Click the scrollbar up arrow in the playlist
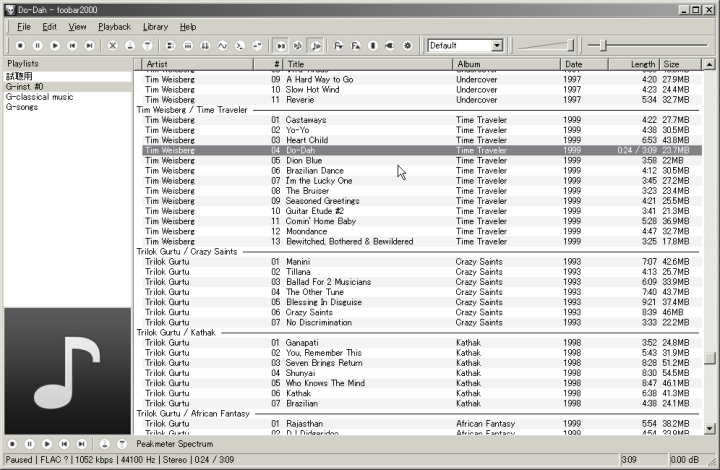The height and width of the screenshot is (470, 720). tap(709, 64)
